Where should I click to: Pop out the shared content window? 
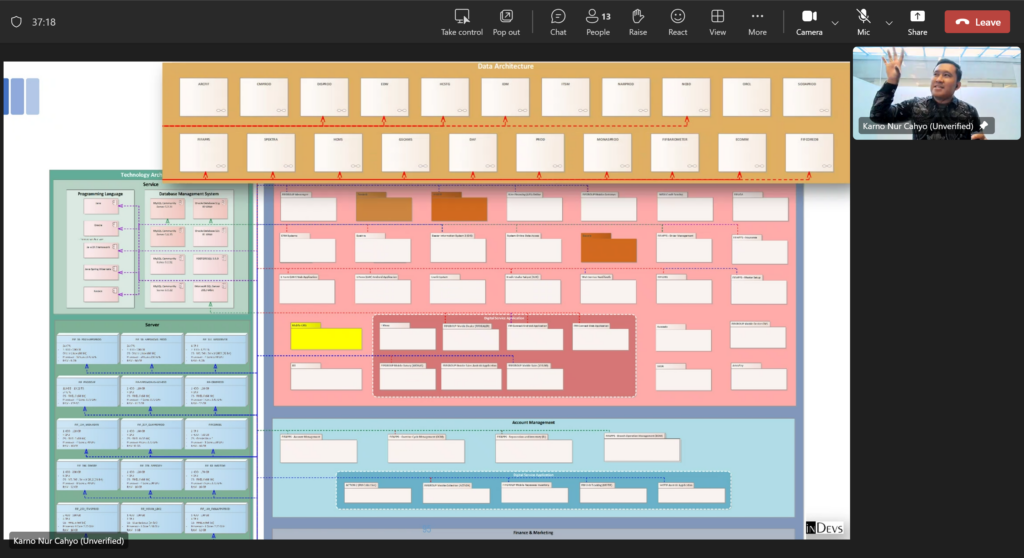[506, 21]
